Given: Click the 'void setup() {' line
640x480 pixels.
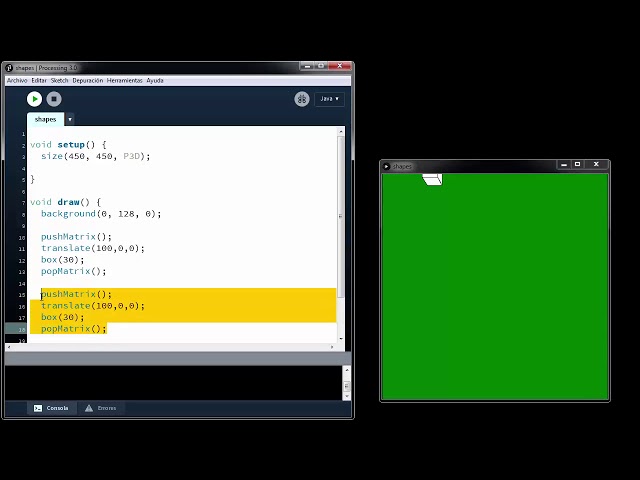Looking at the screenshot, I should coord(68,144).
